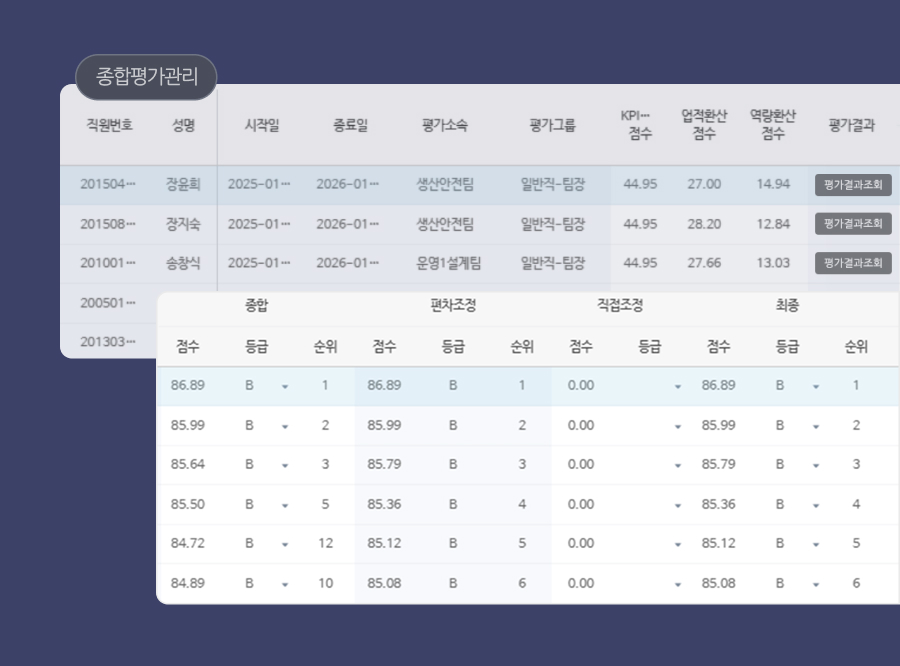This screenshot has height=666, width=900.
Task: Click the 직접조정 score field showing 0.00
Action: point(582,383)
